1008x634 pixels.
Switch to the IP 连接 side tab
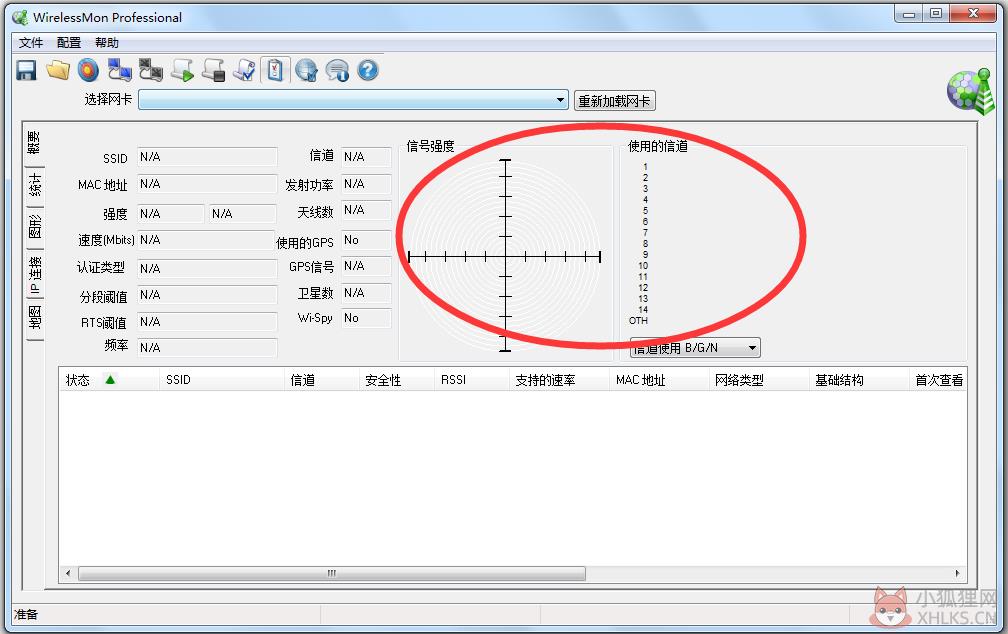(x=35, y=275)
